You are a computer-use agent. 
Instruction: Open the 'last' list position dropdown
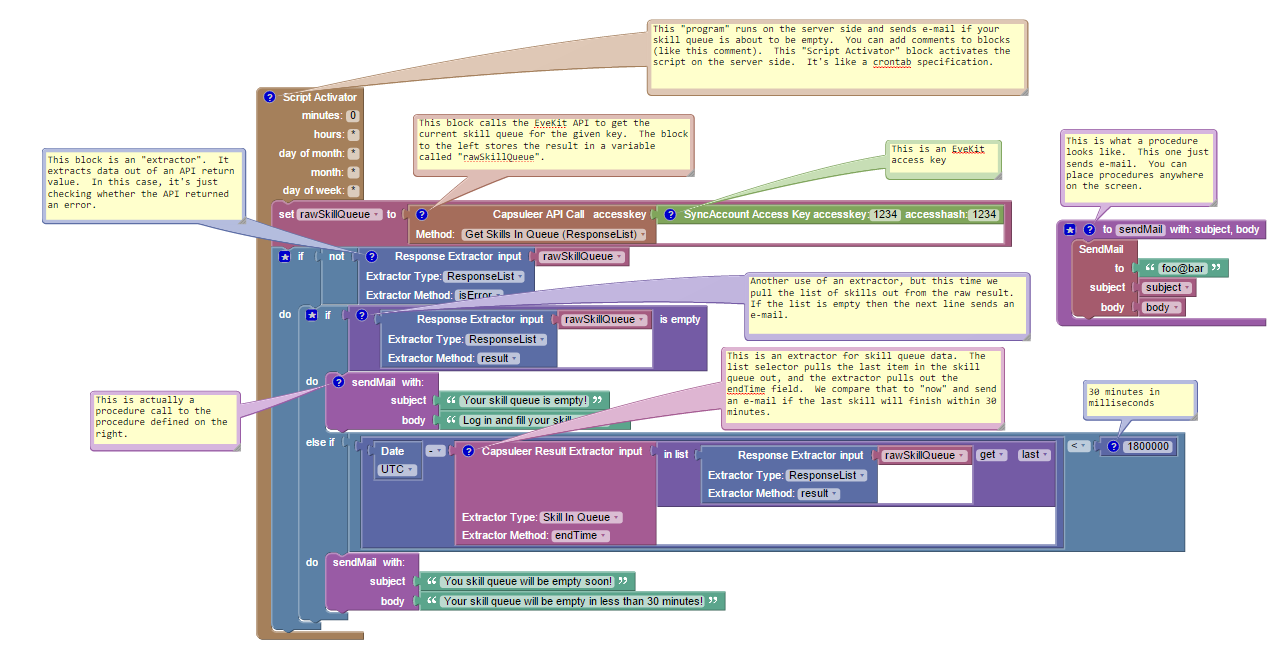(1034, 454)
